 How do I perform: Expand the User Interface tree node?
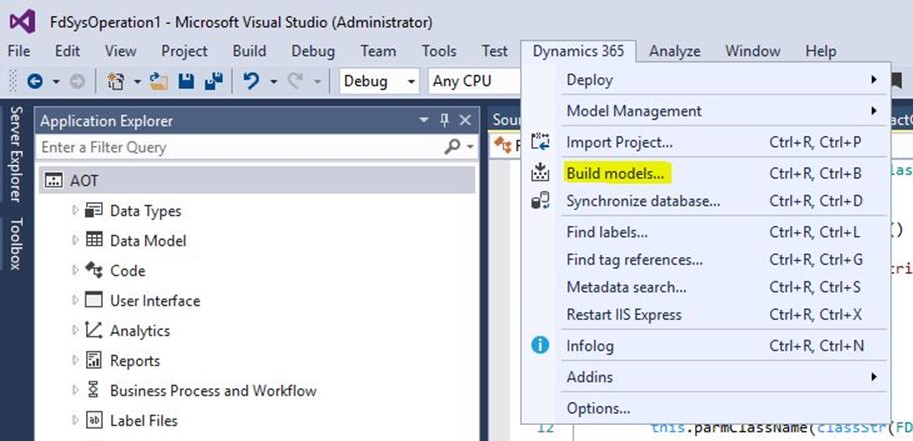point(75,301)
